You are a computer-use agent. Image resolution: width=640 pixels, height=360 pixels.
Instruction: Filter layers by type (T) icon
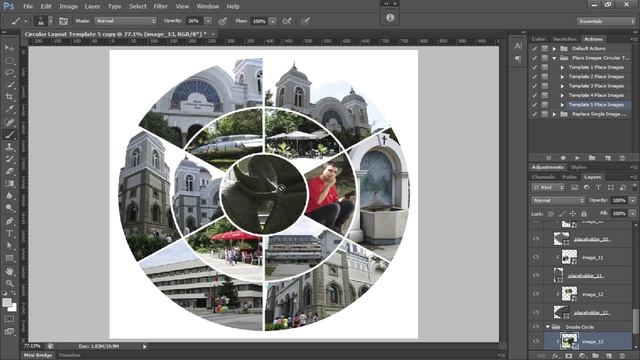click(x=598, y=187)
